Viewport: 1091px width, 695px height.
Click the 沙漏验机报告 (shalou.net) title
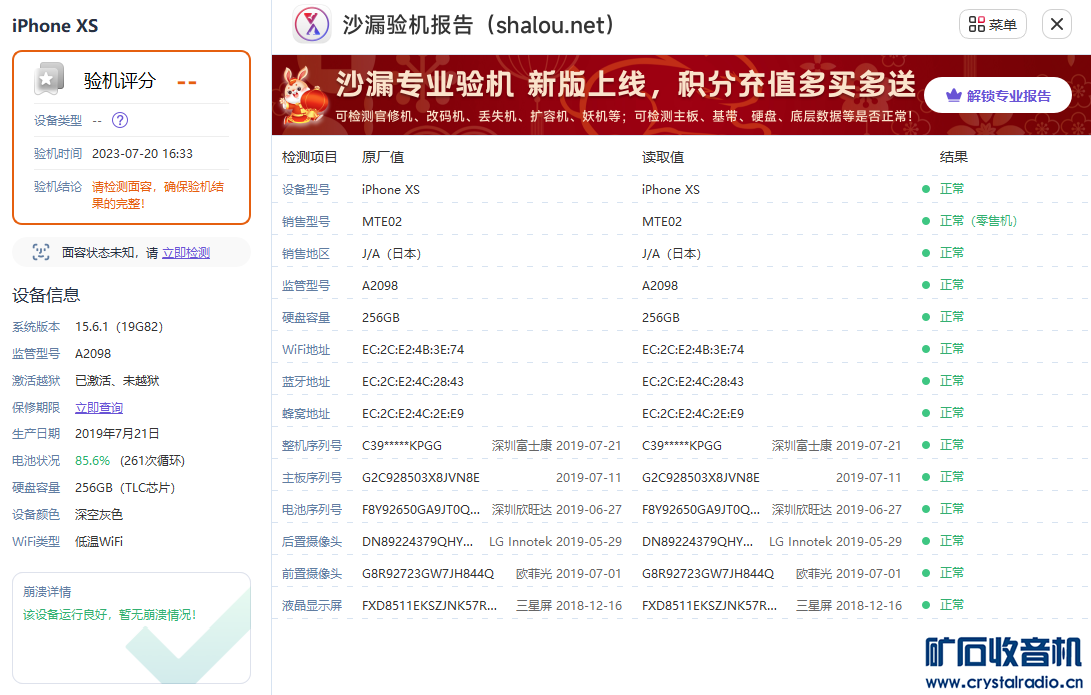[479, 25]
